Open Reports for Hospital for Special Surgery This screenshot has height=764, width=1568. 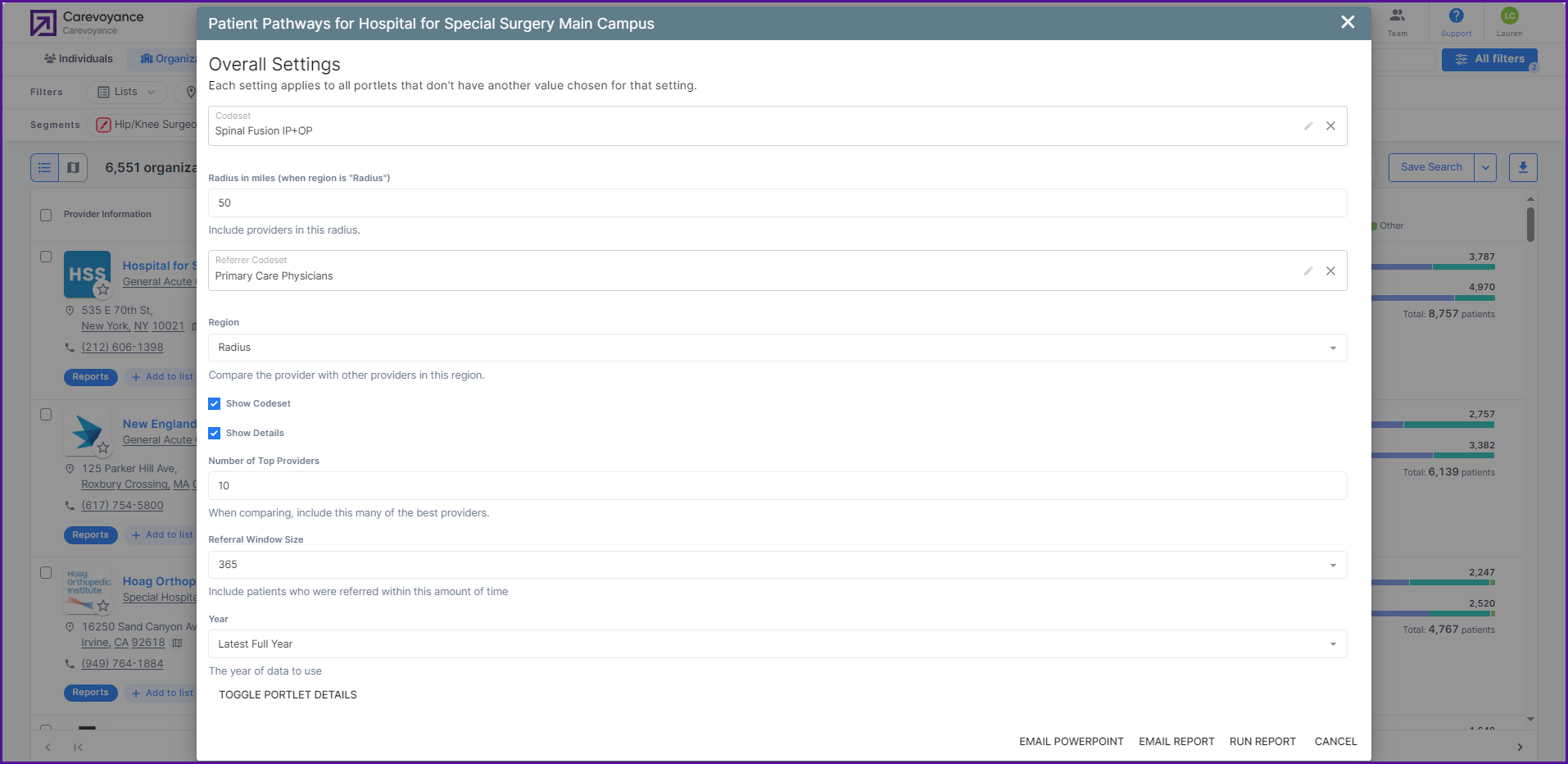[x=90, y=377]
